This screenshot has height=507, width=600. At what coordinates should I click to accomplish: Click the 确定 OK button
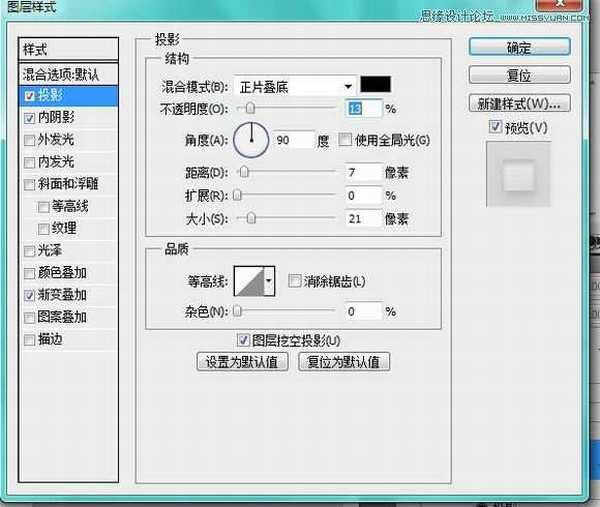click(x=518, y=47)
